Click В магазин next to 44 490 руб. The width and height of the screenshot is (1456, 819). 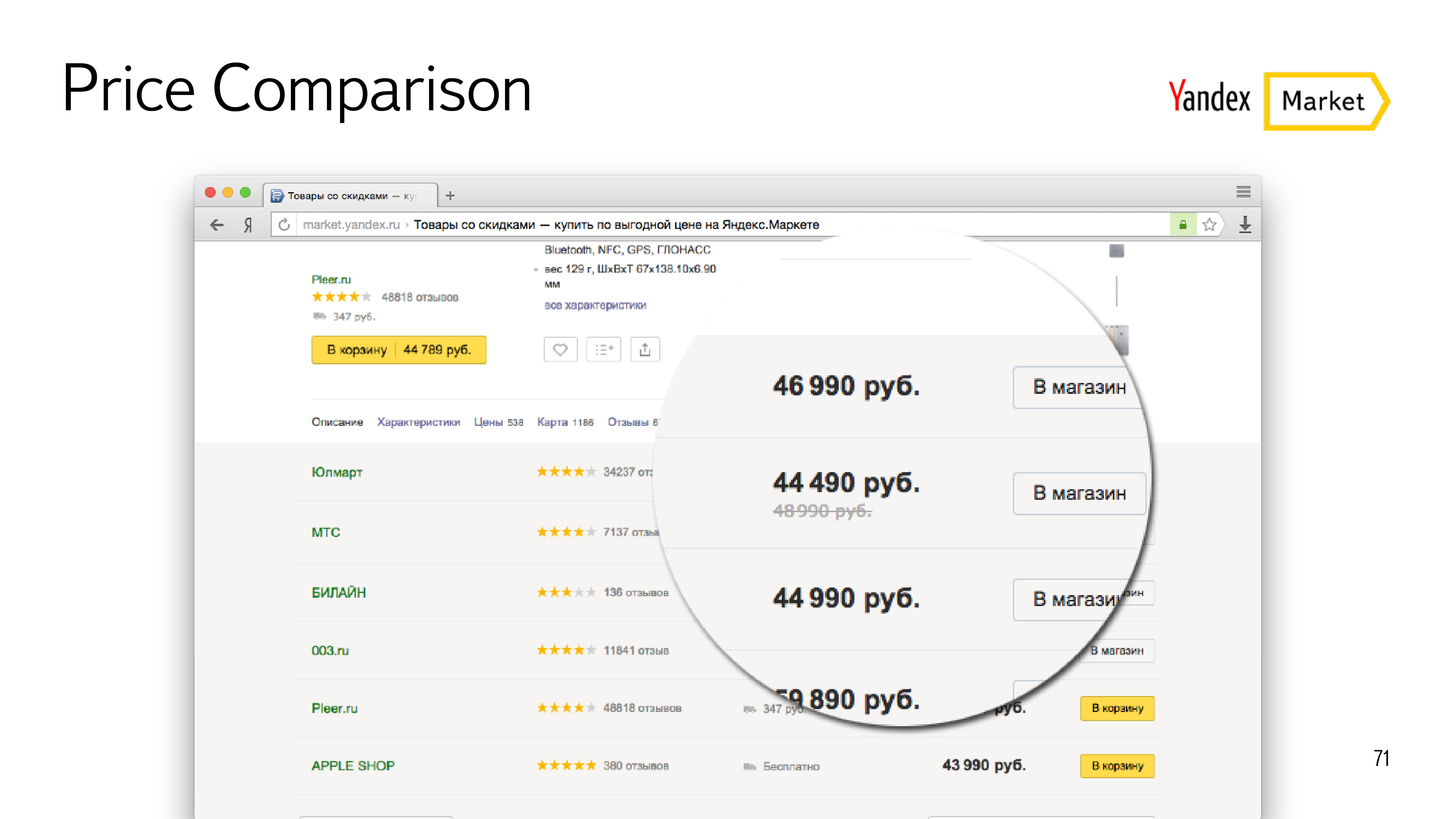[1079, 494]
